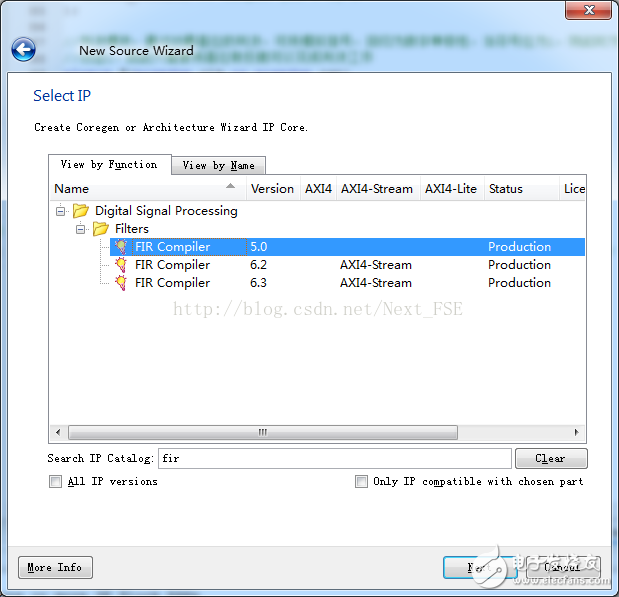Click the Search IP Catalog field
Image resolution: width=619 pixels, height=597 pixels.
coord(335,458)
